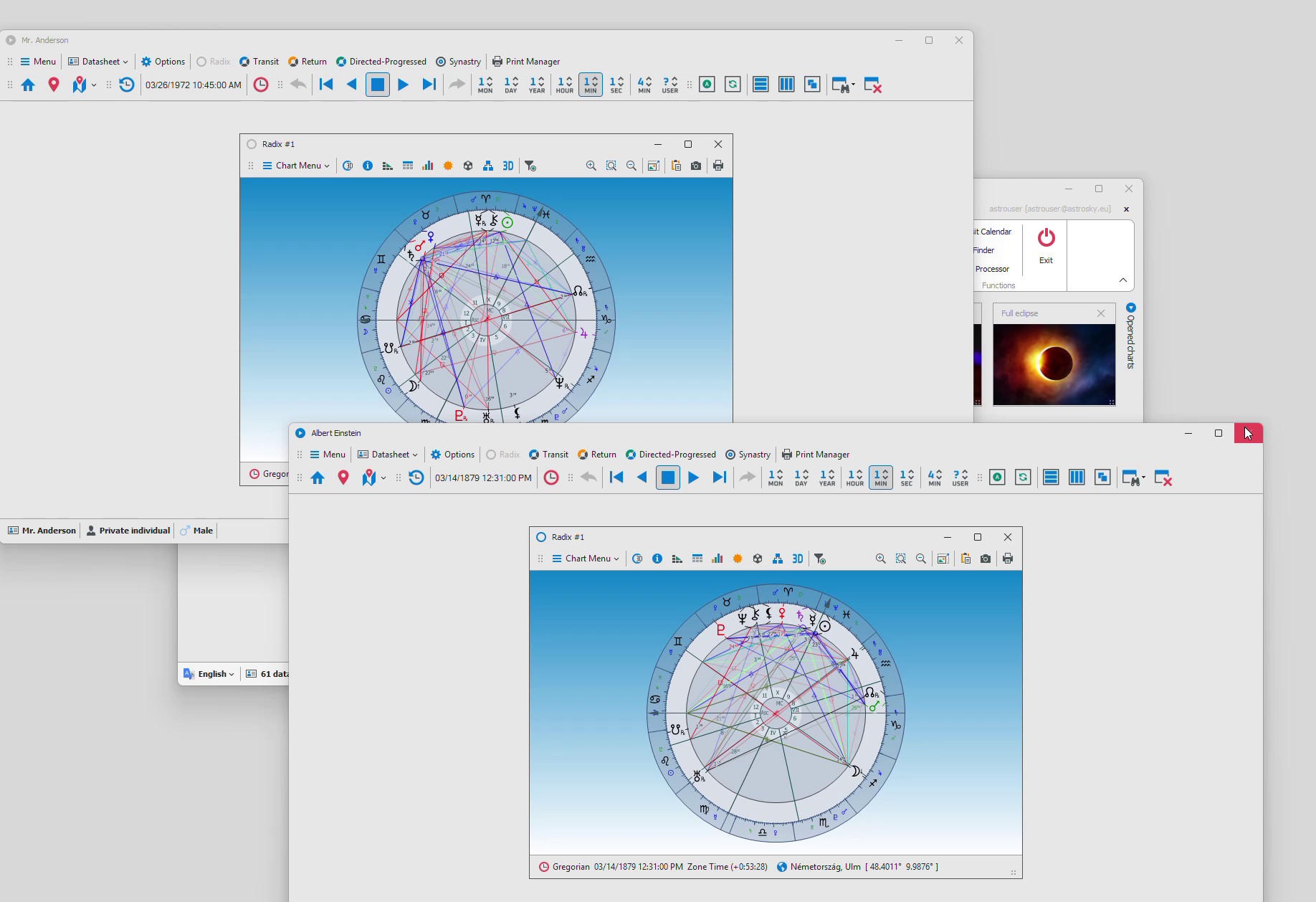Print Mr. Anderson's Radix chart

718,166
